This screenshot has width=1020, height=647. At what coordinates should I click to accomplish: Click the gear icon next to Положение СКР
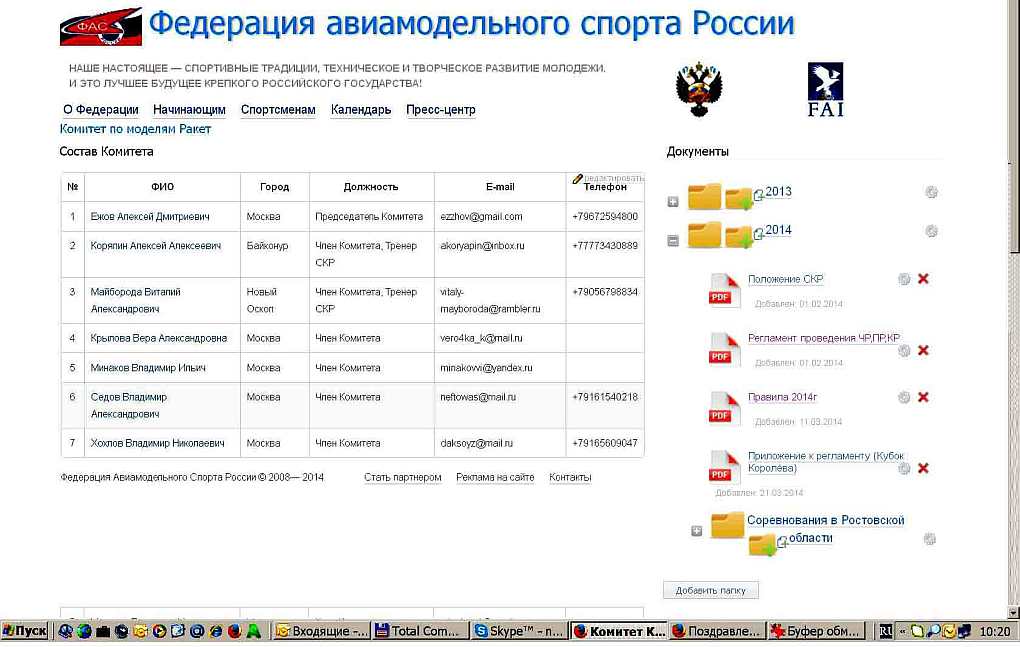coord(904,279)
